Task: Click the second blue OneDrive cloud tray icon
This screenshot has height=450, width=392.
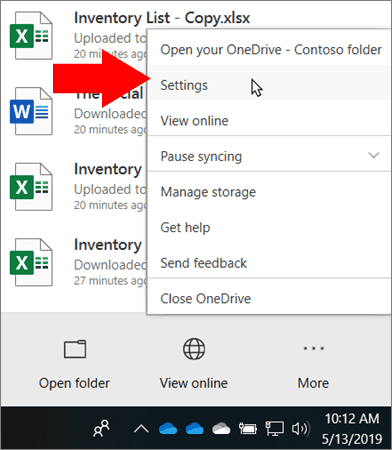Action: tap(195, 428)
